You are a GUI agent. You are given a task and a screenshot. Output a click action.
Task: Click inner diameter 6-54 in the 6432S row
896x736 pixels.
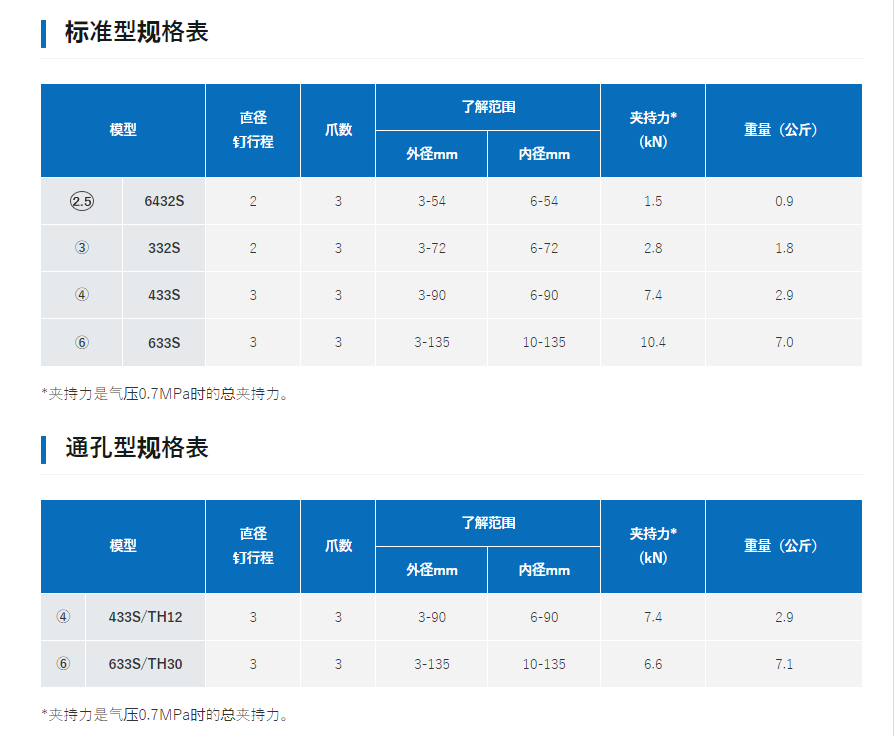click(544, 201)
